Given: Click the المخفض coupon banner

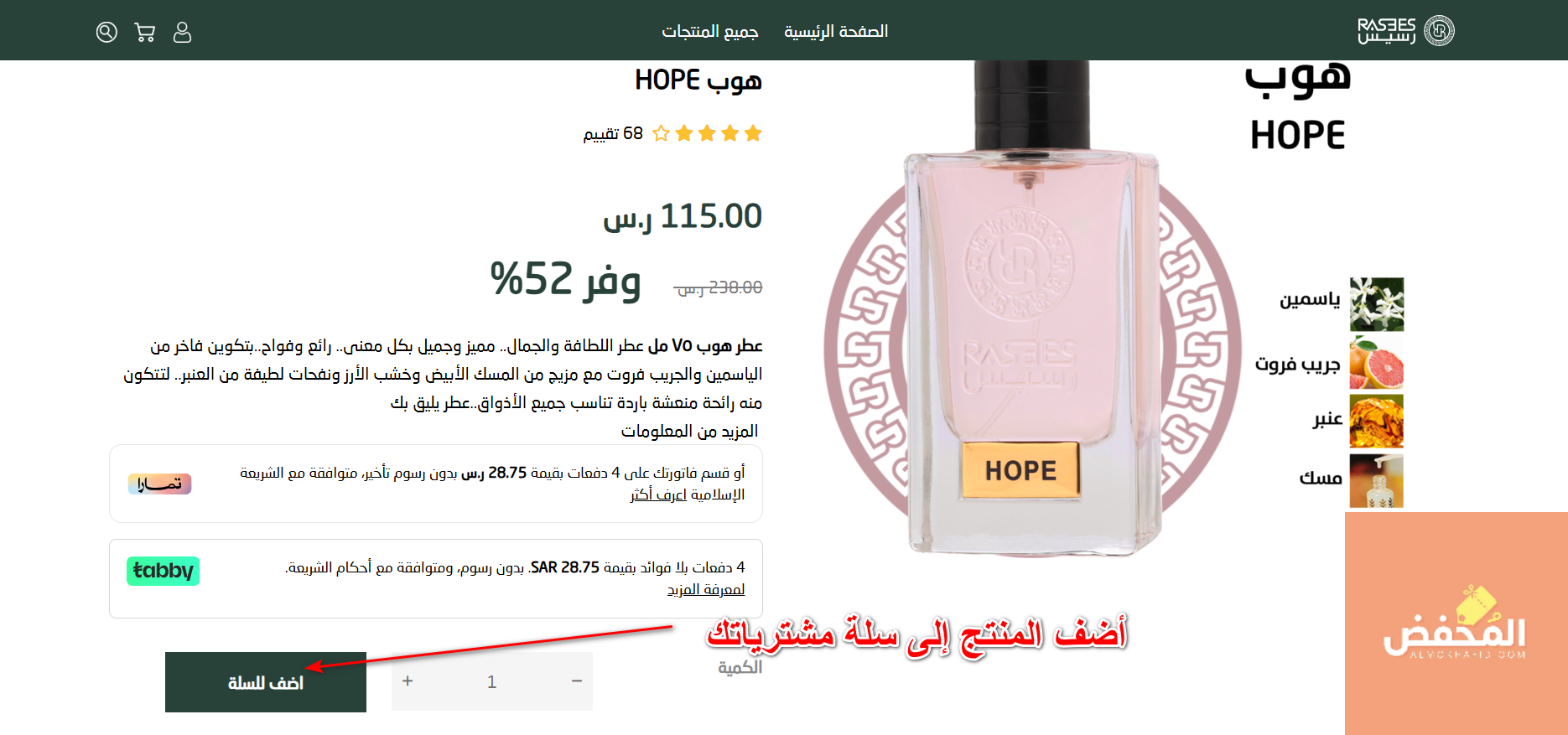Looking at the screenshot, I should pyautogui.click(x=1456, y=624).
